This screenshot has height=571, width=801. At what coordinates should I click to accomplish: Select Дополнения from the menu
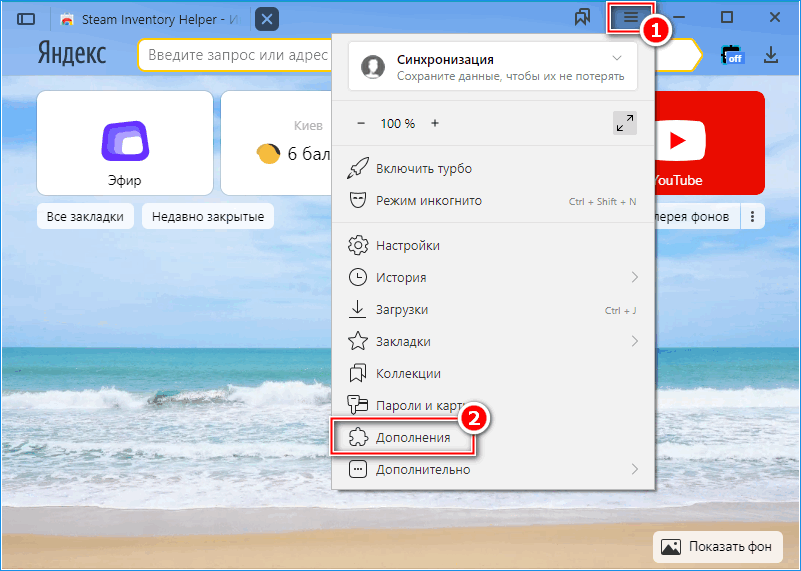pyautogui.click(x=413, y=437)
